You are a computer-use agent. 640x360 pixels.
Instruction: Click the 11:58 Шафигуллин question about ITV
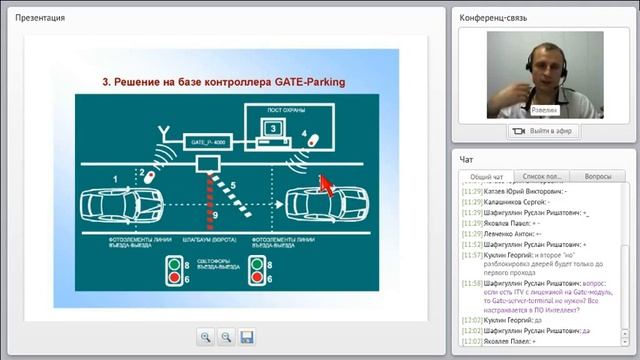pos(538,297)
